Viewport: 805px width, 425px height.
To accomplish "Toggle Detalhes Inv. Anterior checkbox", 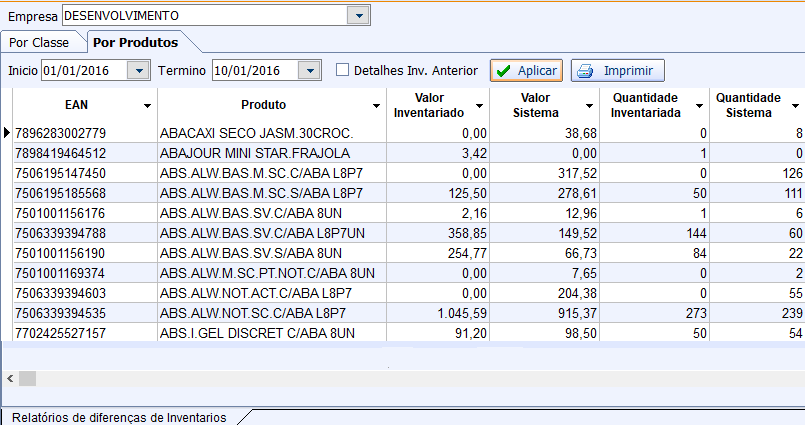I will click(342, 70).
